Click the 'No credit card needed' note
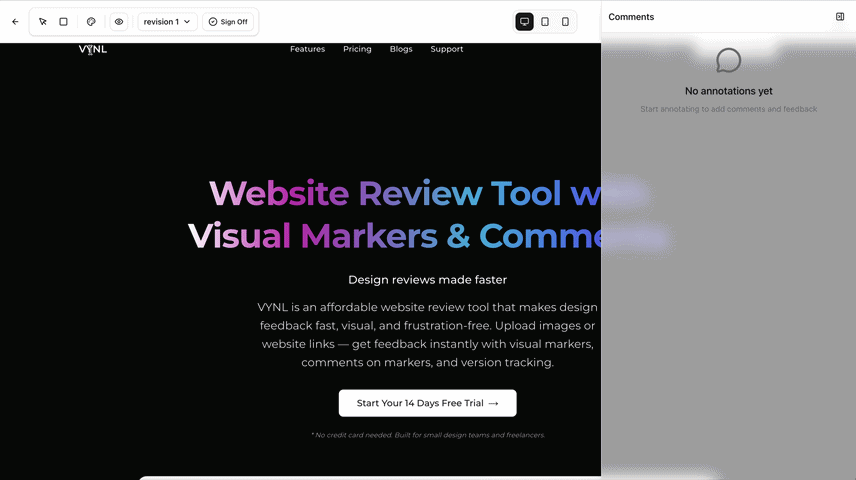Viewport: 856px width, 480px height. point(427,435)
